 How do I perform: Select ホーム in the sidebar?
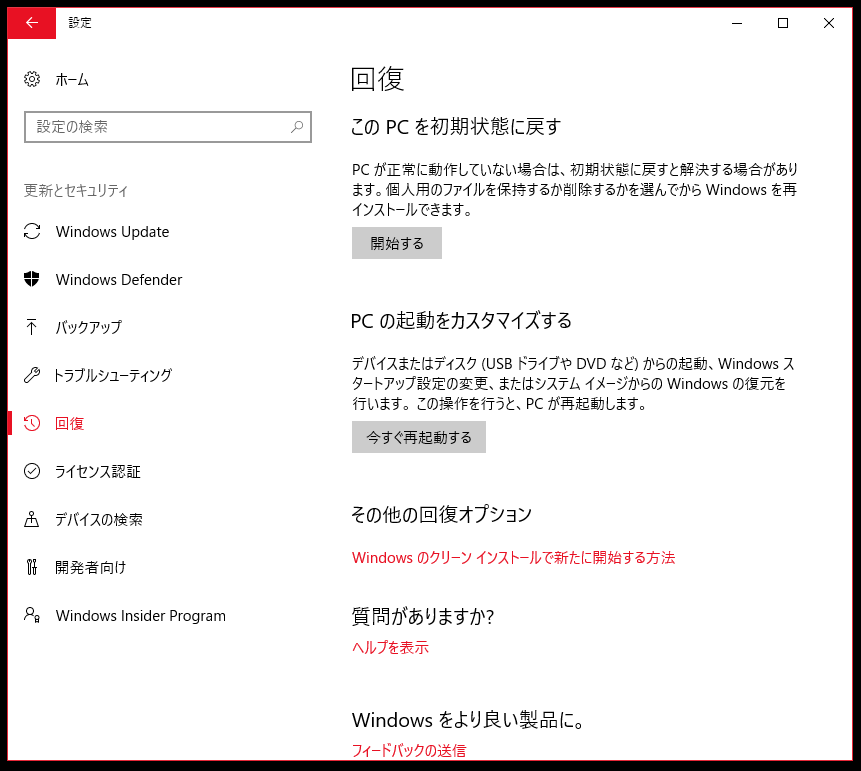tap(74, 79)
